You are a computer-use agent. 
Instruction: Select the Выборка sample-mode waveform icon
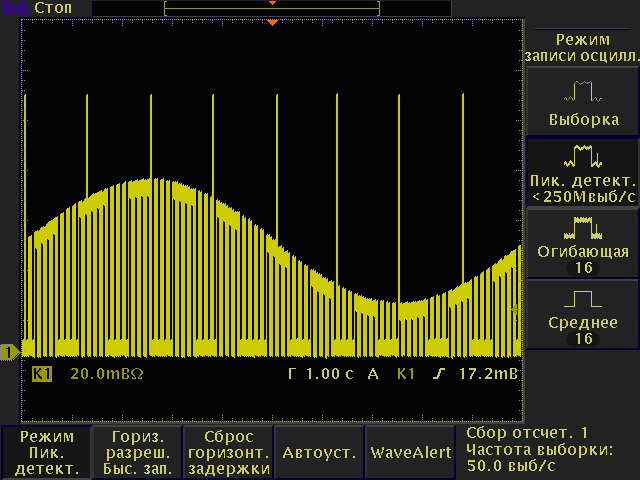582,92
